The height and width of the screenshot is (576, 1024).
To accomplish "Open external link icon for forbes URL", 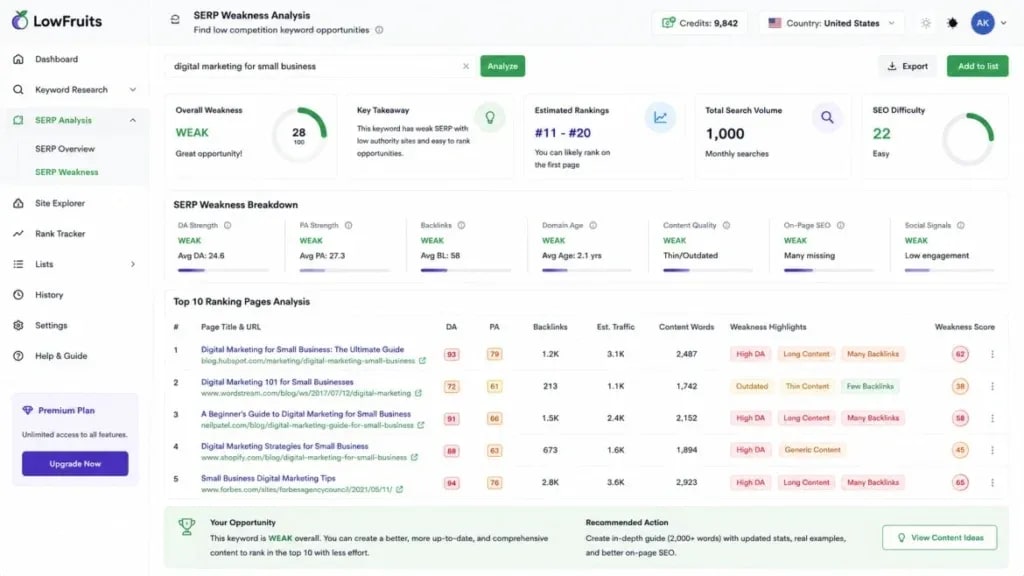I will click(399, 489).
